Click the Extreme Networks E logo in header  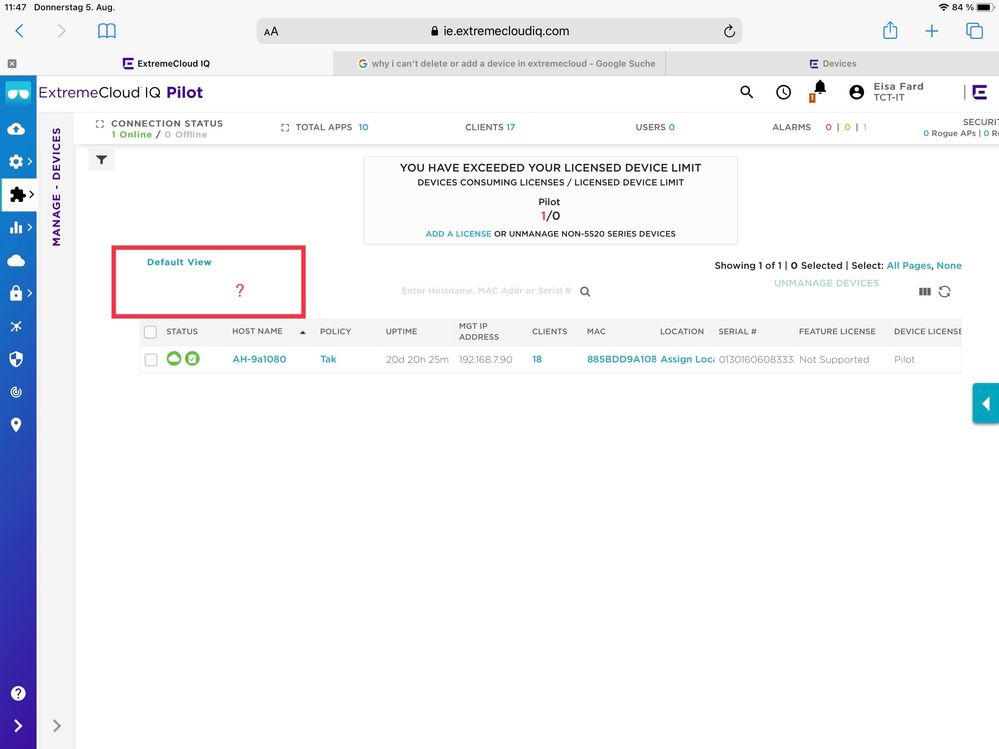[980, 92]
